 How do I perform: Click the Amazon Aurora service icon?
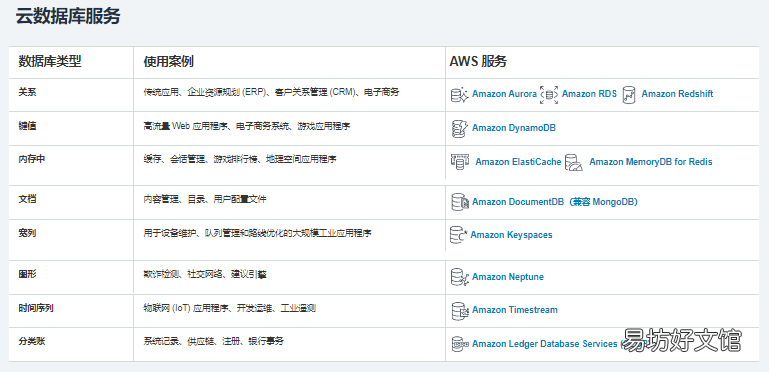pos(460,95)
